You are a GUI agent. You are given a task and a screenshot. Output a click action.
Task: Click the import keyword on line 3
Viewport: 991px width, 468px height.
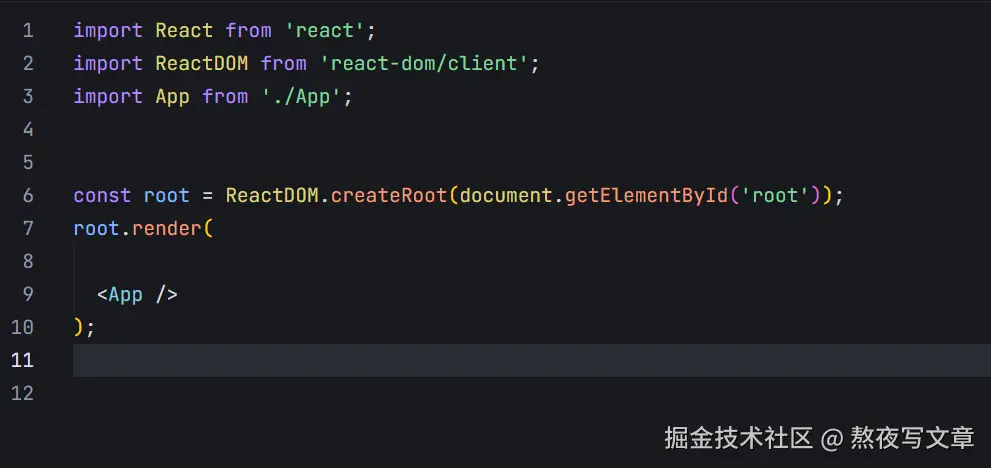pos(108,97)
